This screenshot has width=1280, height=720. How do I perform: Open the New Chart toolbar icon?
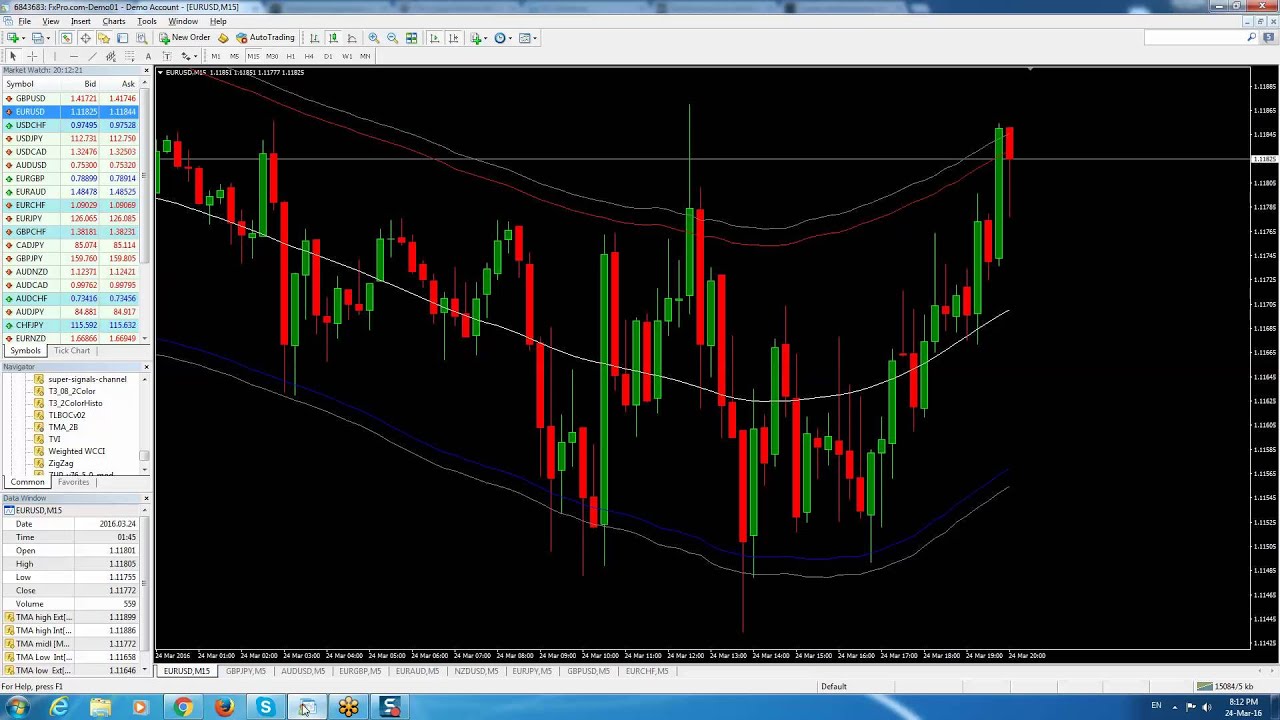point(13,38)
